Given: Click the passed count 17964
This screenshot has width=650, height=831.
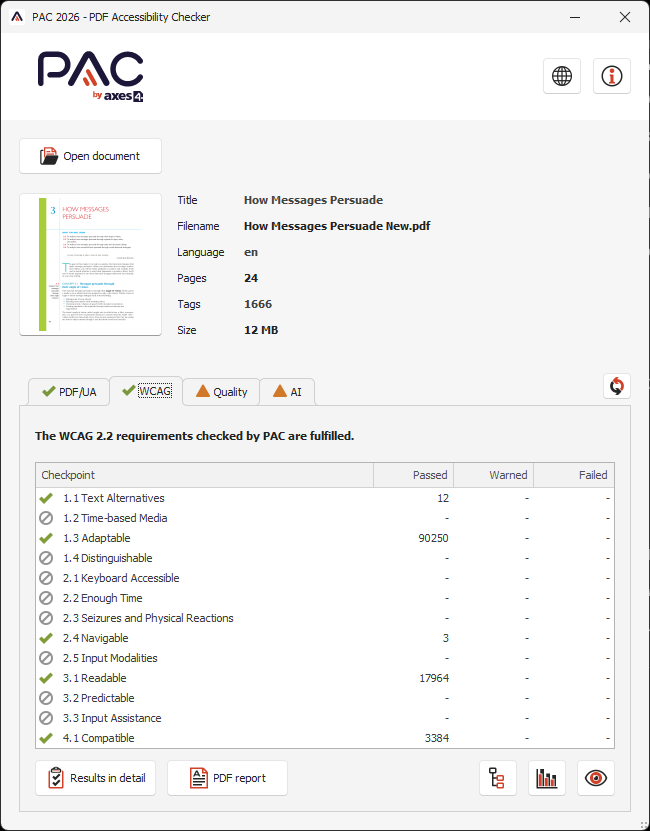Looking at the screenshot, I should (x=434, y=678).
